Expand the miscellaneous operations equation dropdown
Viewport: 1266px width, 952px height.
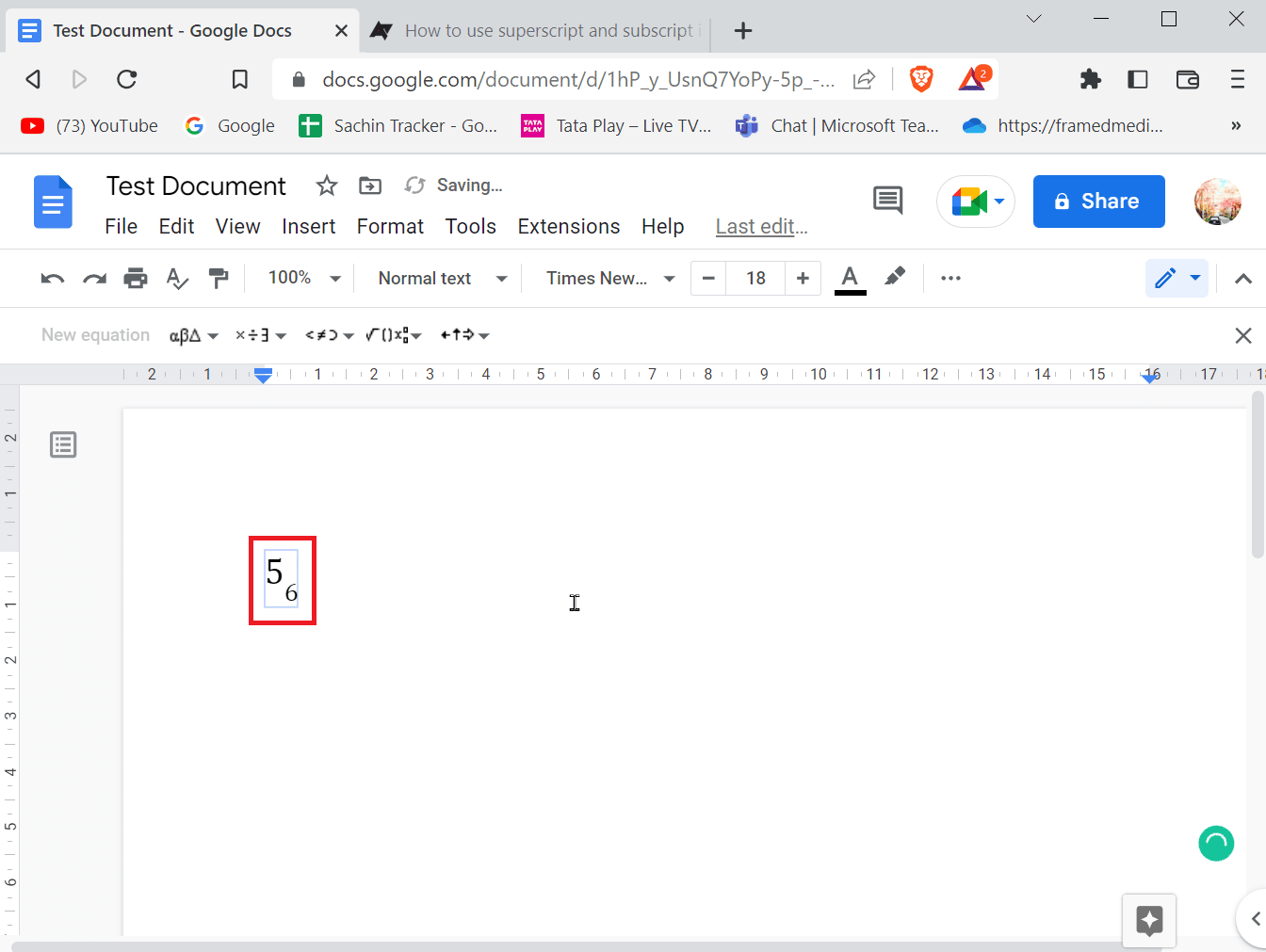pos(261,335)
